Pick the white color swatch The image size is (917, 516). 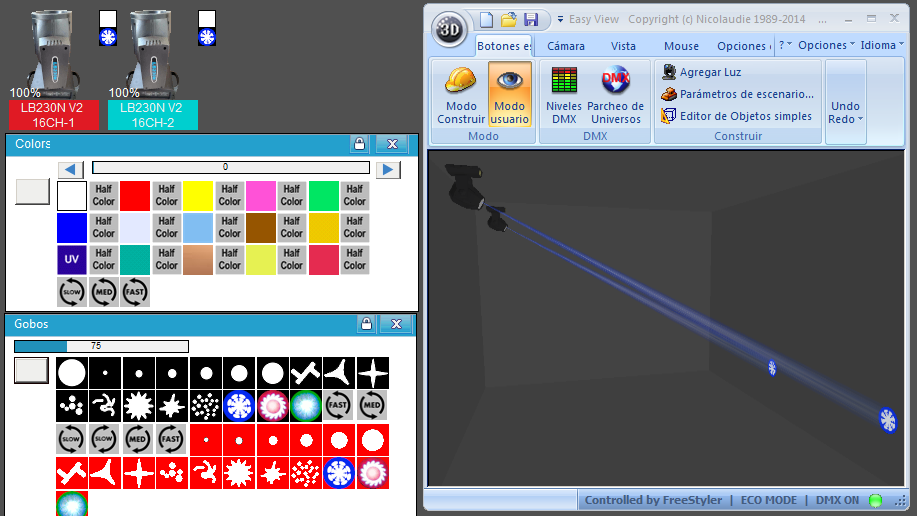[72, 195]
